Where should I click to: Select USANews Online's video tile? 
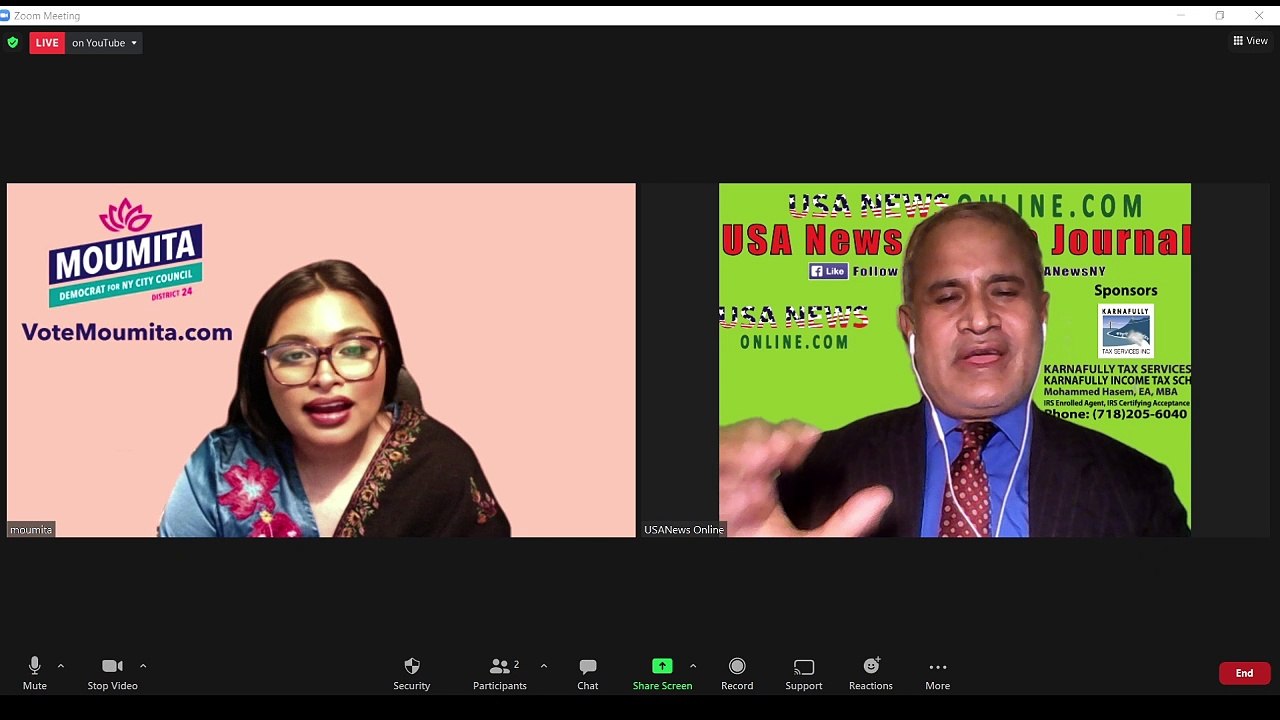pyautogui.click(x=955, y=360)
